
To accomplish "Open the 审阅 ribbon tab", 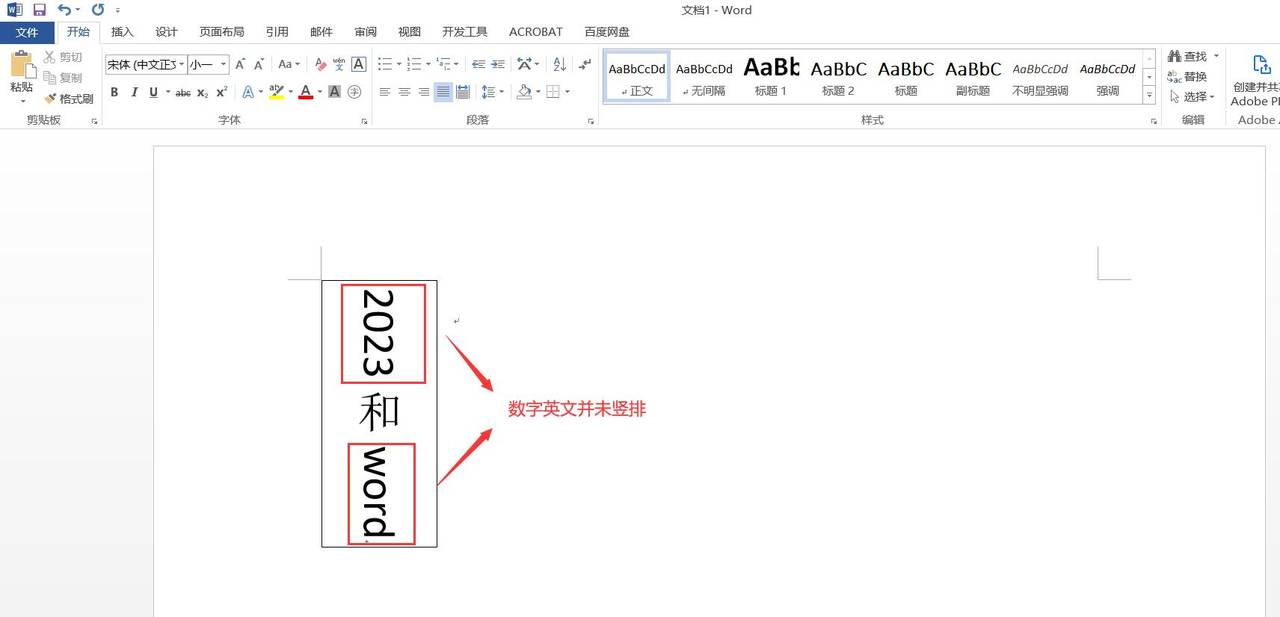I will (365, 31).
